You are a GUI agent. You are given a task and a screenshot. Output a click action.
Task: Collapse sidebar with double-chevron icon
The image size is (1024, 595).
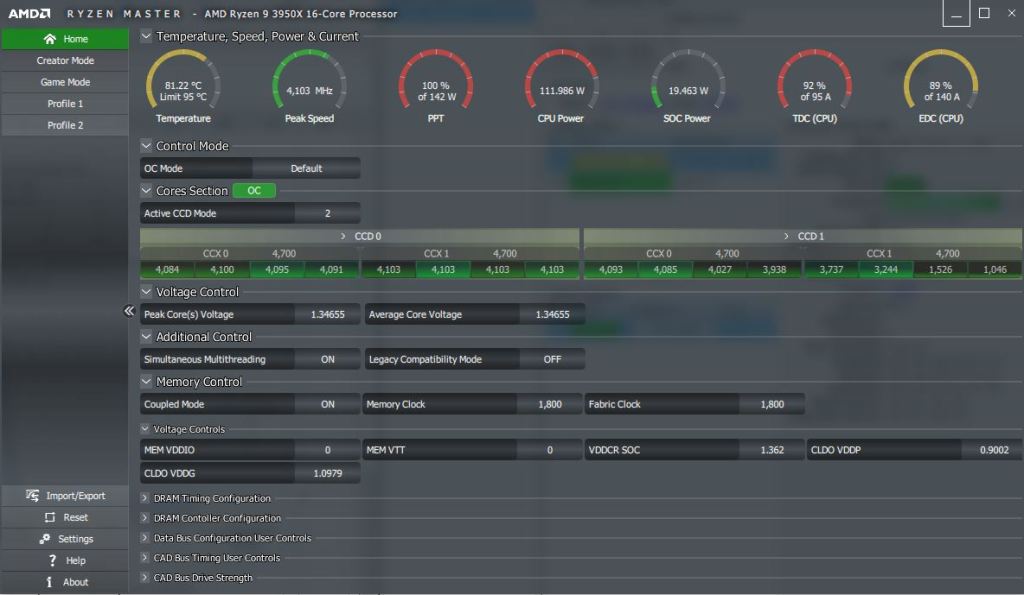[129, 311]
